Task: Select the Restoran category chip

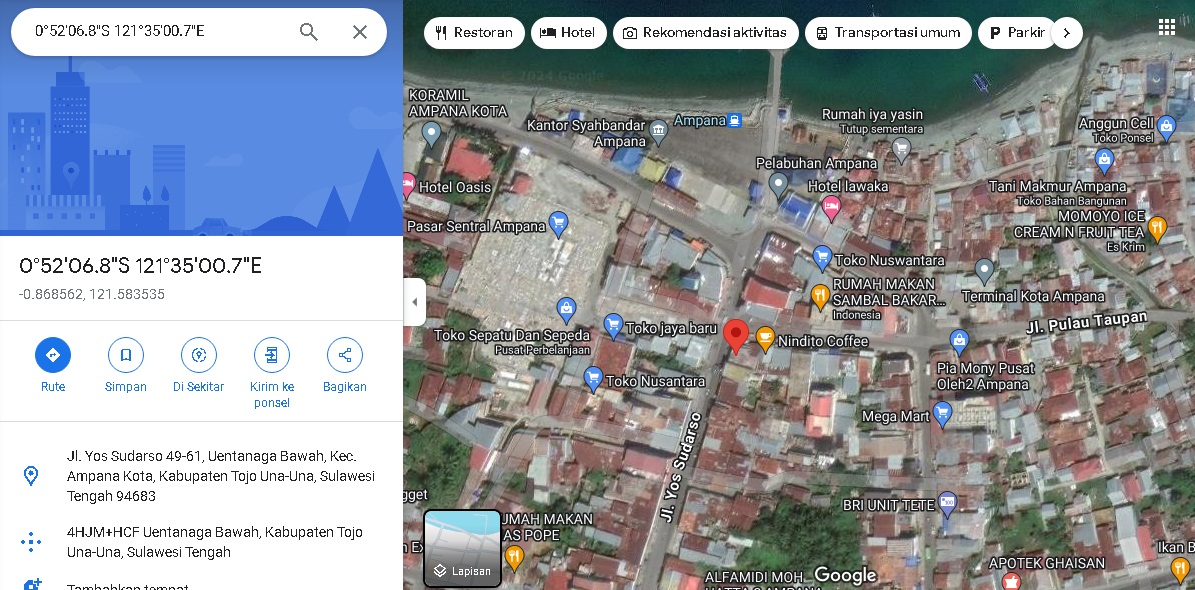Action: pos(474,33)
